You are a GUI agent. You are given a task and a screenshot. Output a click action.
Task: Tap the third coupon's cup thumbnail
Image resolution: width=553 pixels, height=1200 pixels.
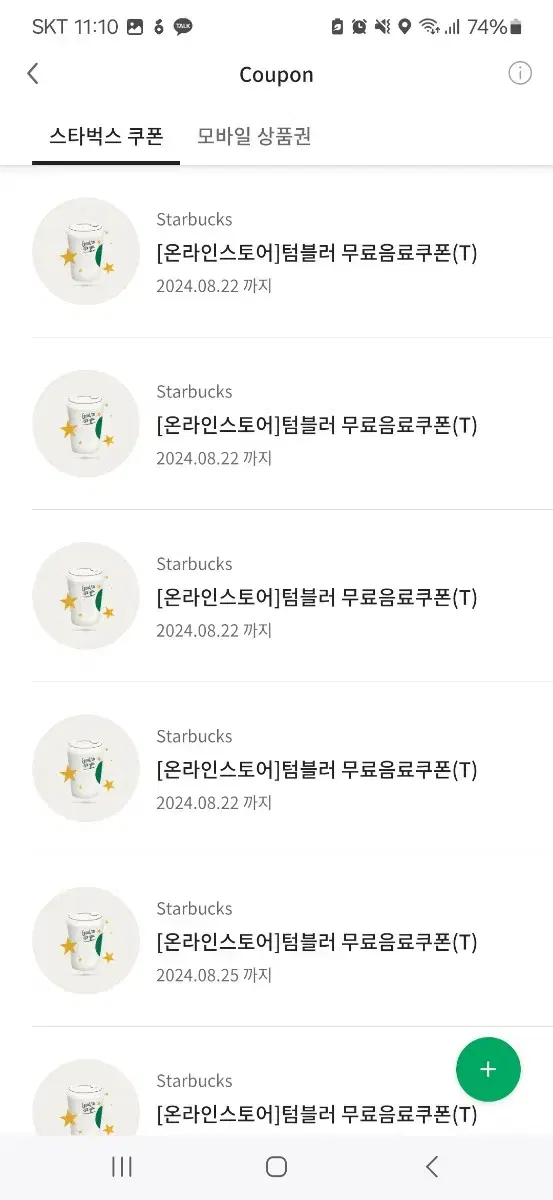click(86, 596)
